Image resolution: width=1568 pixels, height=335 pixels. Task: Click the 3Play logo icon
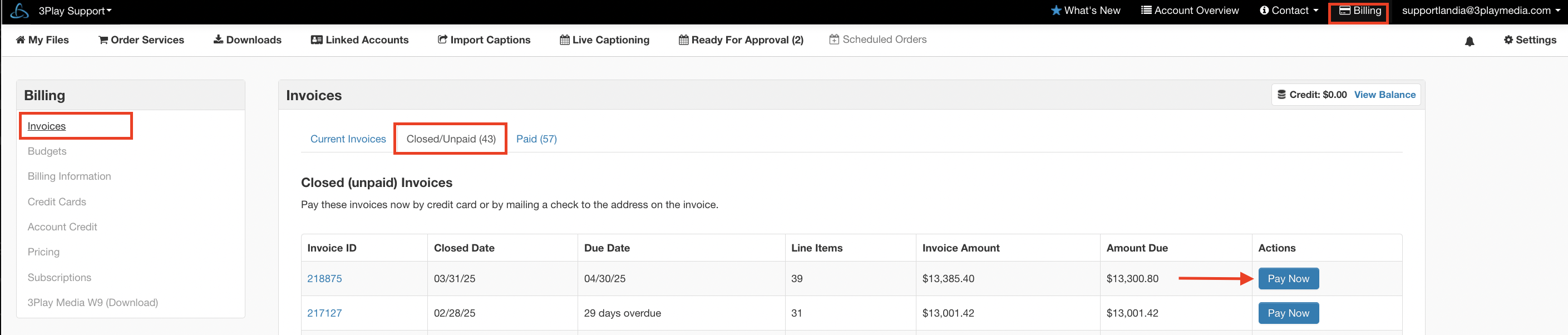click(x=19, y=11)
